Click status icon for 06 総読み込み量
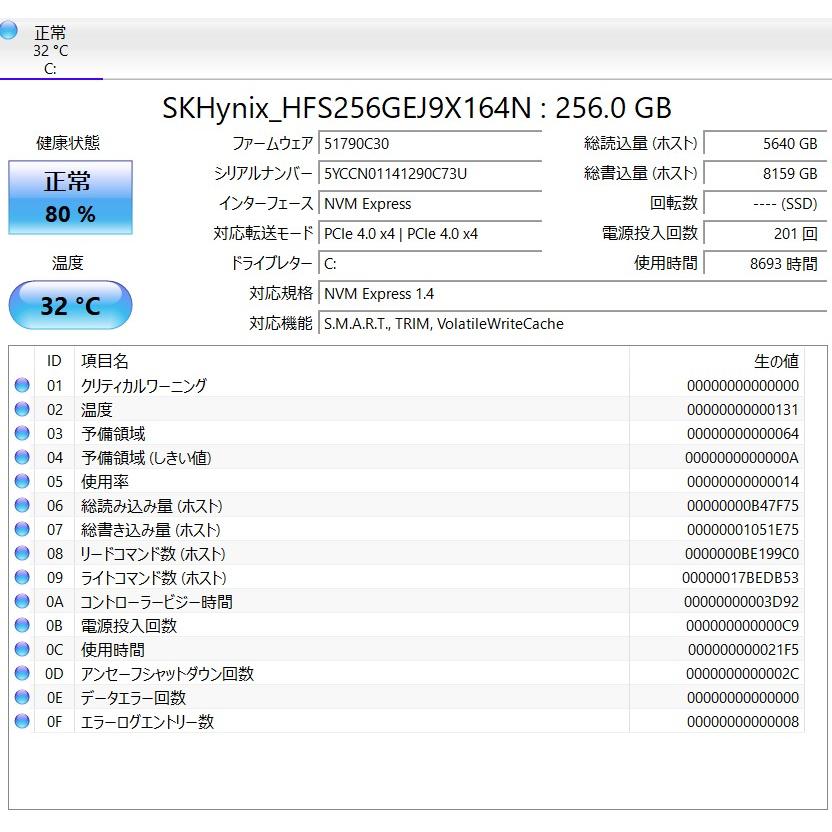This screenshot has width=832, height=832. 22,505
